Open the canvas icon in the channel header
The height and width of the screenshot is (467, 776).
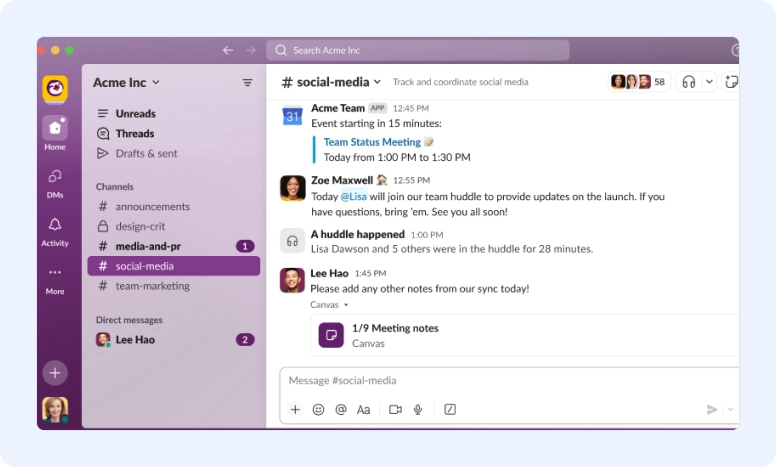[x=731, y=82]
